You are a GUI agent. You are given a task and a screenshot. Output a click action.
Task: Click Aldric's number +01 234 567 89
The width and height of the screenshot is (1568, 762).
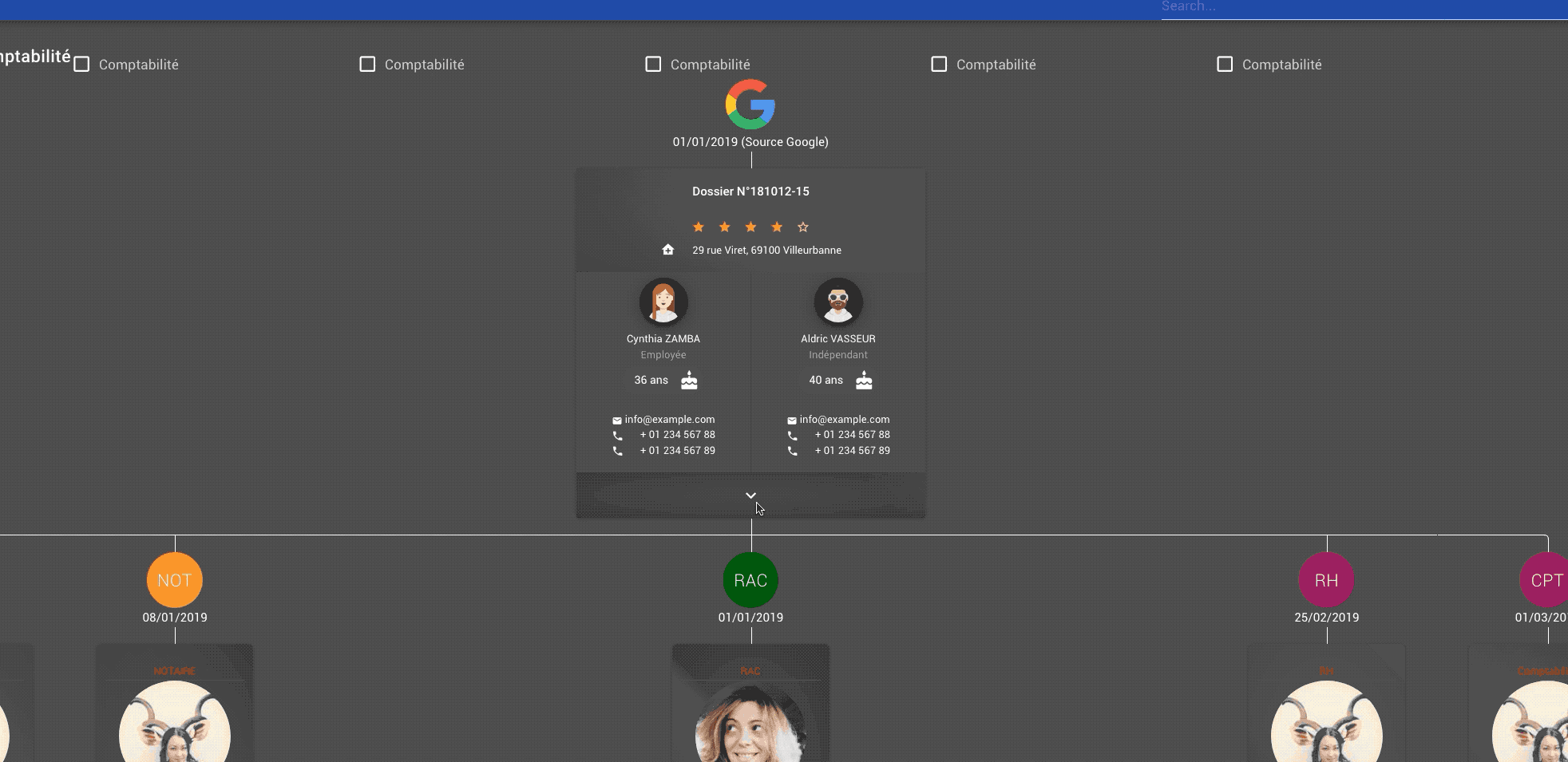click(x=853, y=451)
